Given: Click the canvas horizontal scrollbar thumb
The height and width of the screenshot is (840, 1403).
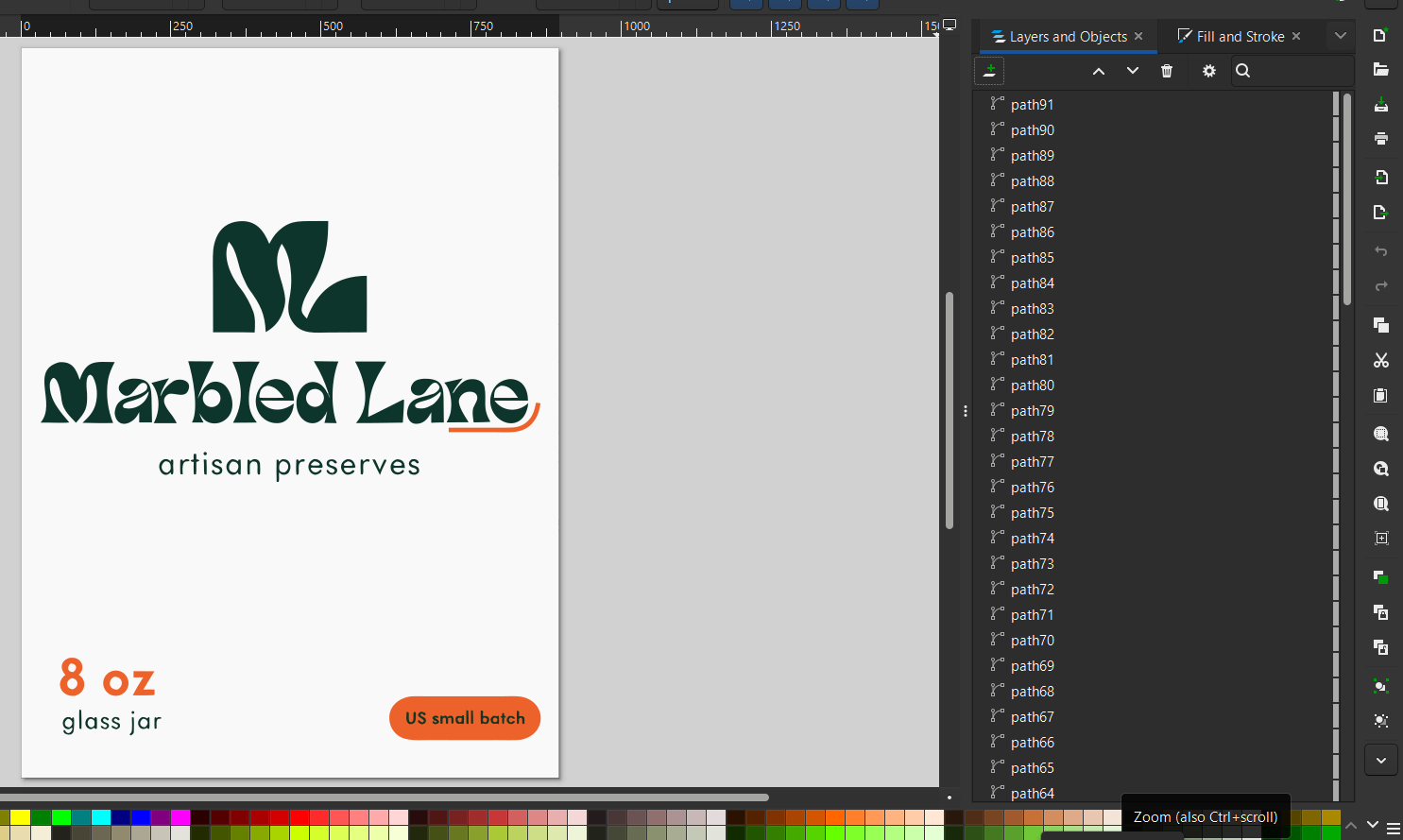Looking at the screenshot, I should click(384, 797).
